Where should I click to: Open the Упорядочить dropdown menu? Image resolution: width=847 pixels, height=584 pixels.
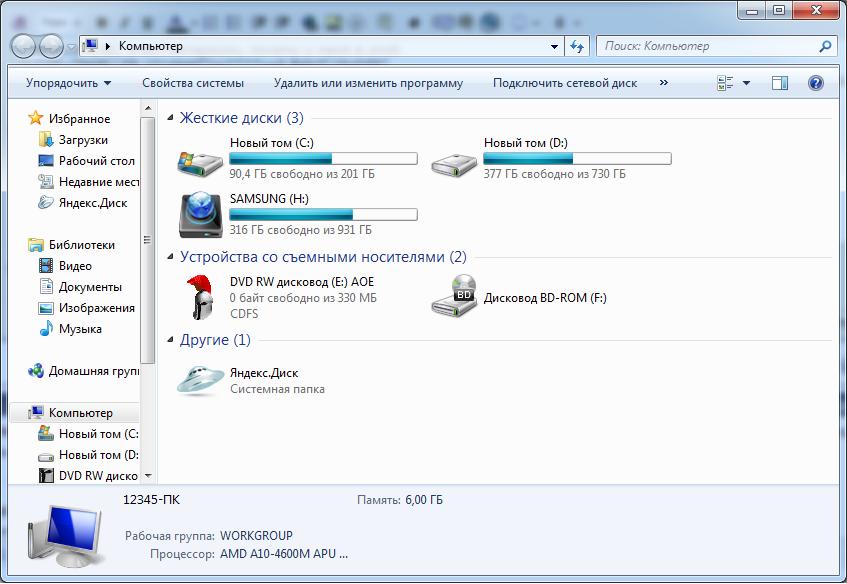(68, 83)
